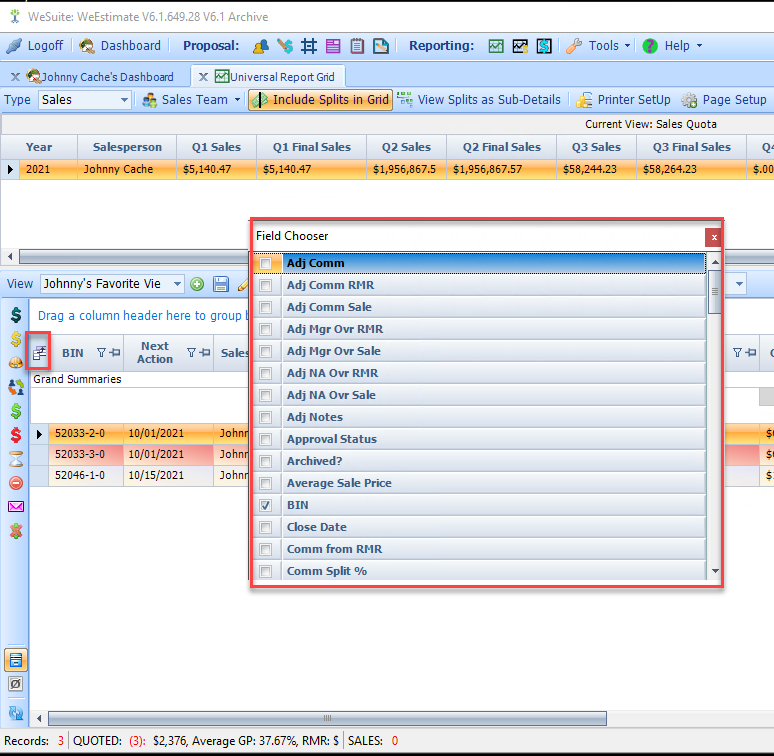774x756 pixels.
Task: Click the filter icon in Next Action column
Action: pos(192,352)
